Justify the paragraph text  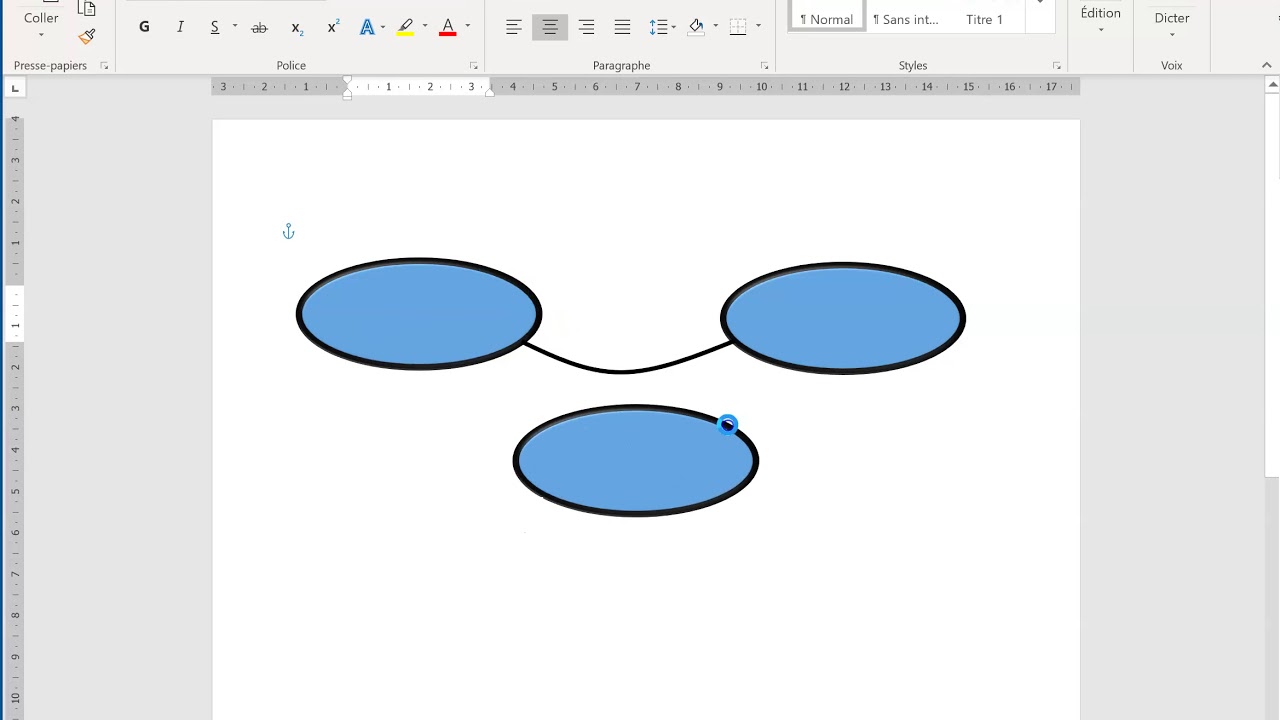[x=622, y=27]
